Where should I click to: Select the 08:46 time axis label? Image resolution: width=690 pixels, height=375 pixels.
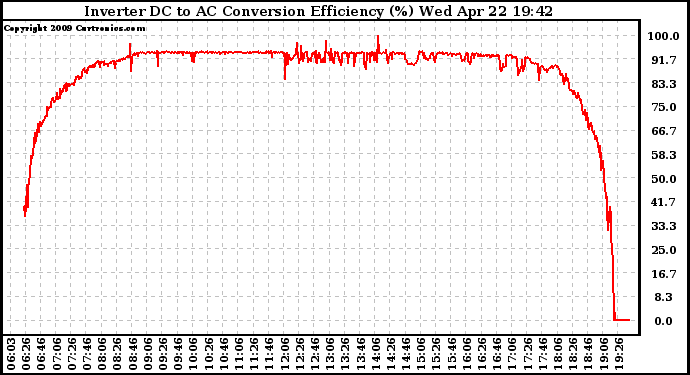point(131,354)
